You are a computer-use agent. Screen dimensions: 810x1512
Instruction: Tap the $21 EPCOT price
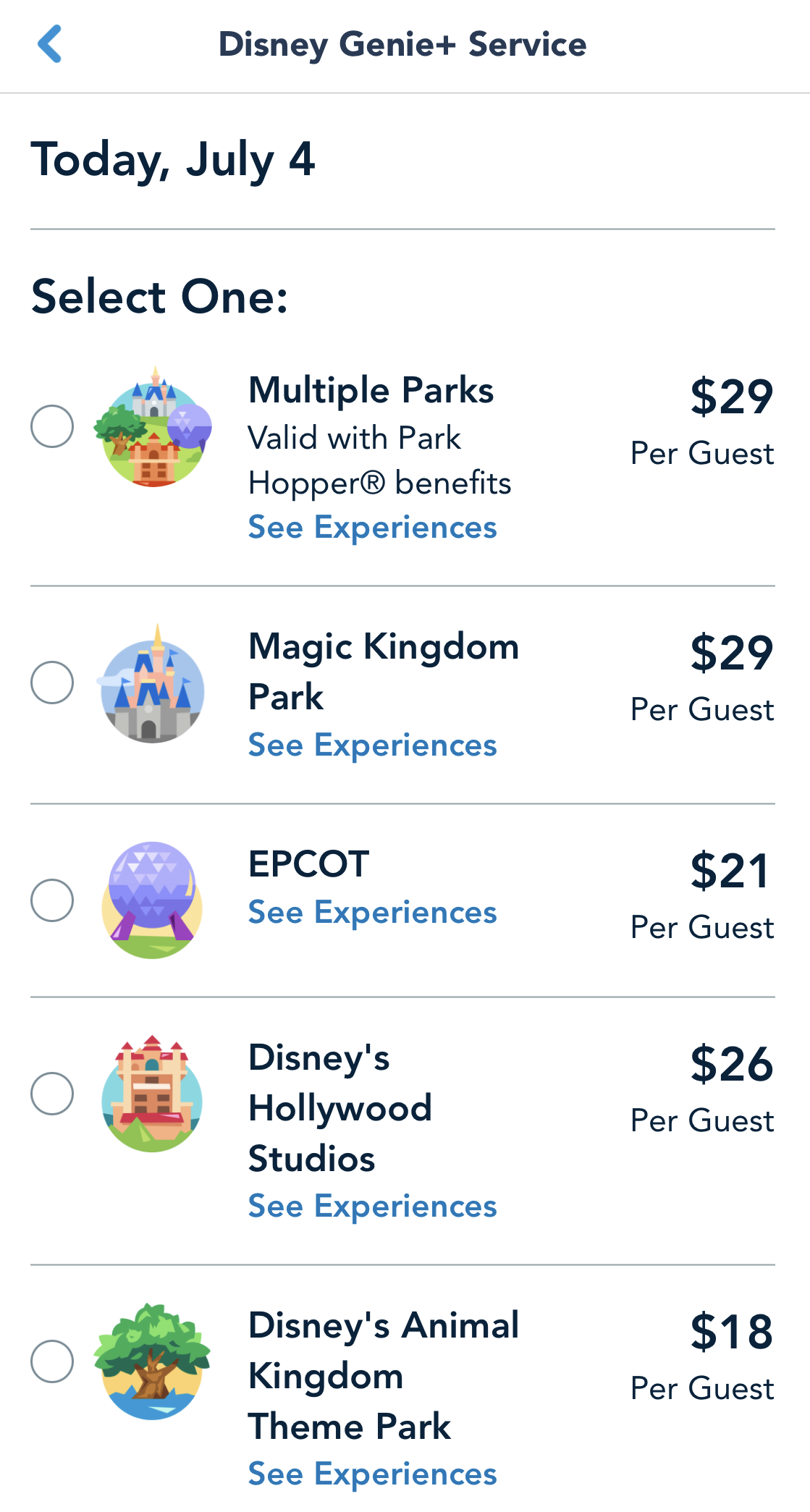pos(730,871)
